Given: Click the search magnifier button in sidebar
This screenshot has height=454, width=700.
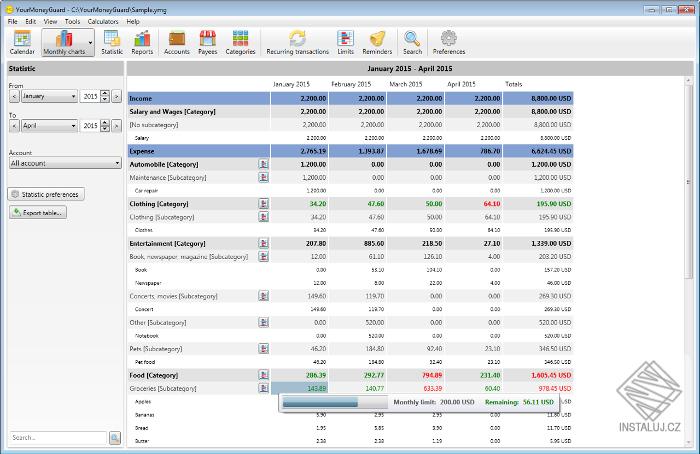Looking at the screenshot, I should [115, 438].
